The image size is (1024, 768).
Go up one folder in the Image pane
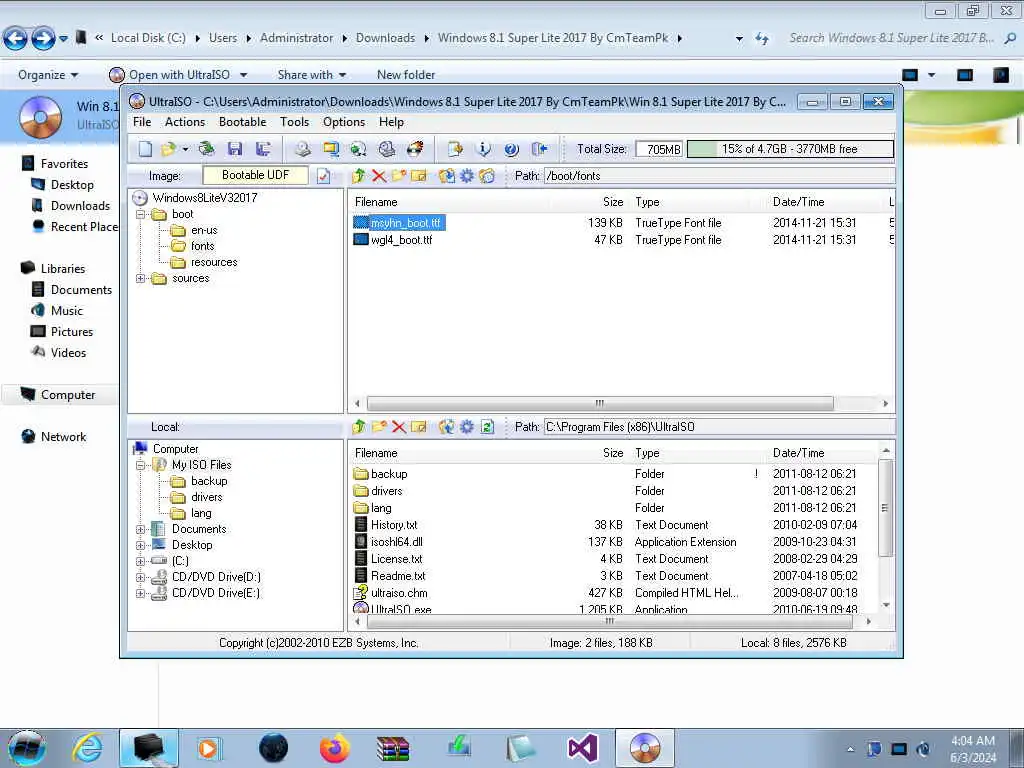click(359, 176)
